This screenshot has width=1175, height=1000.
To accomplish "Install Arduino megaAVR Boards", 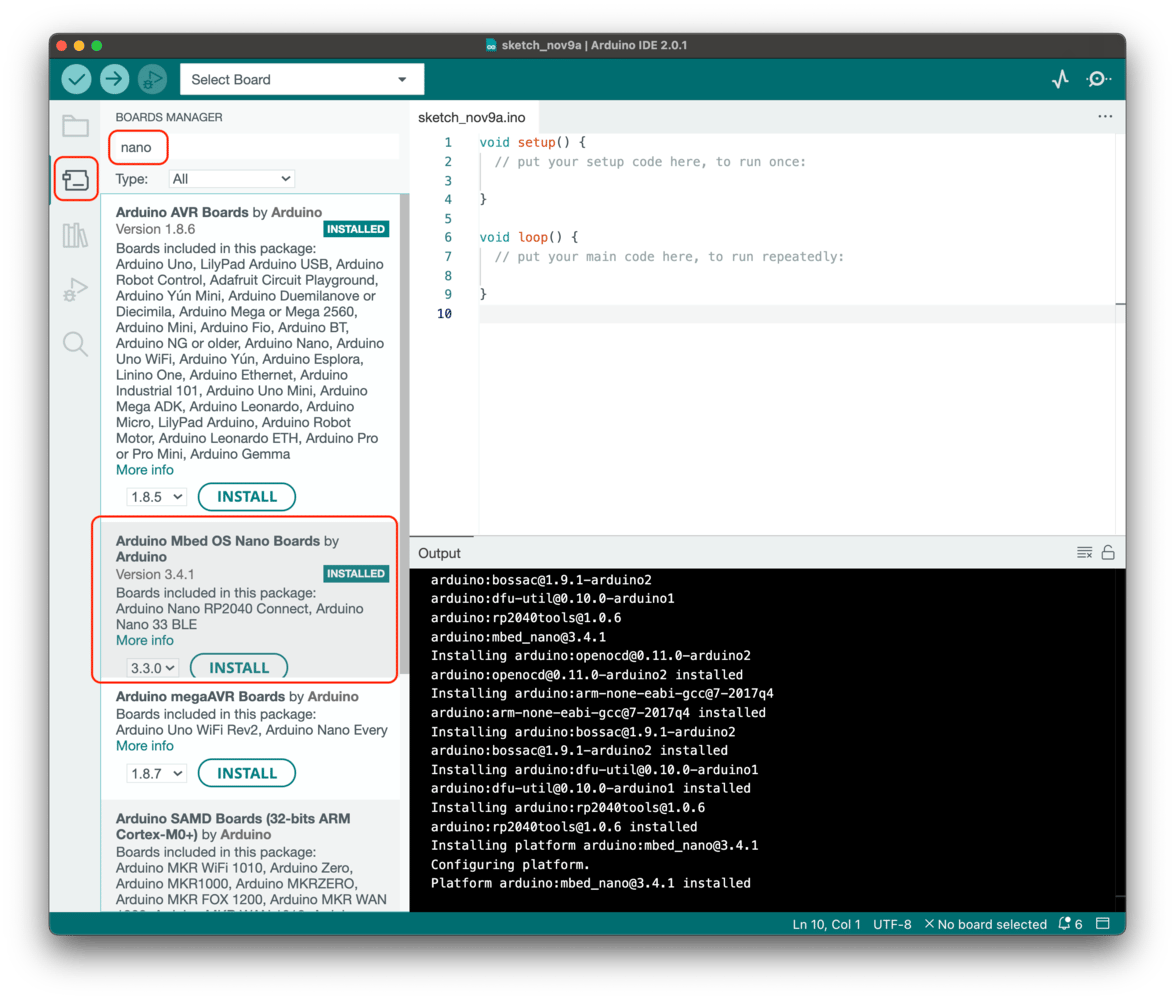I will pos(247,774).
